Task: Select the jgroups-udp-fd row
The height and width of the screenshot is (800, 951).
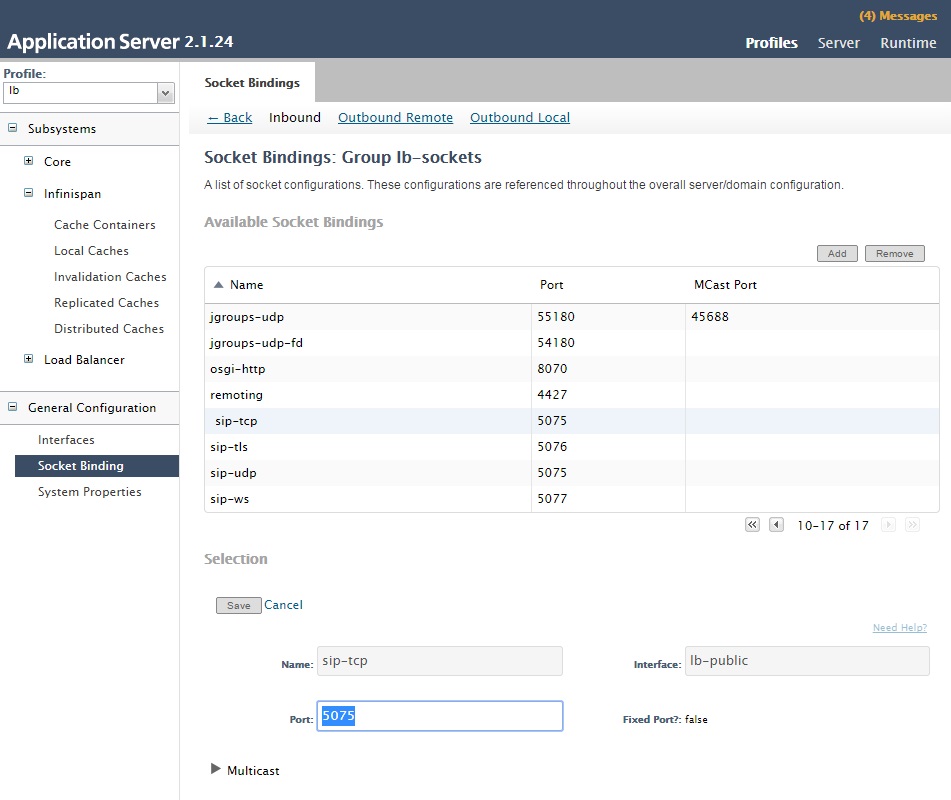Action: 572,343
